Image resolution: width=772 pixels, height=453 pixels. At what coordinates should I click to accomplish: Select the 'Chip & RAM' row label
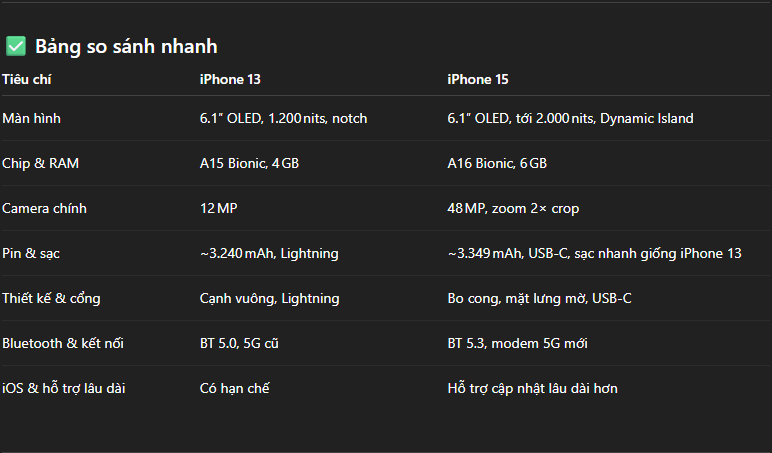click(40, 163)
